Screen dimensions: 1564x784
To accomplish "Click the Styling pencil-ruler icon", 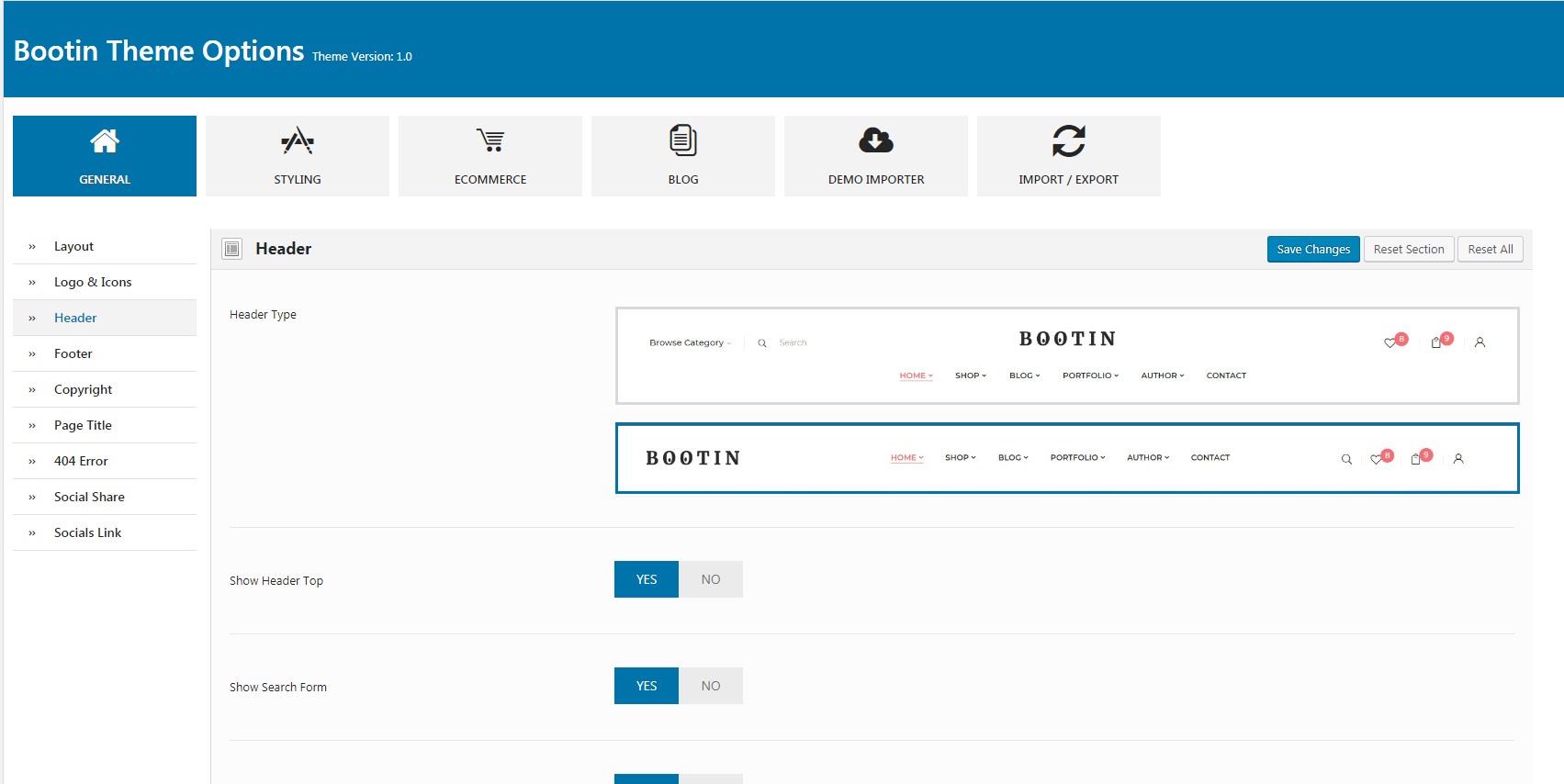I will tap(298, 141).
